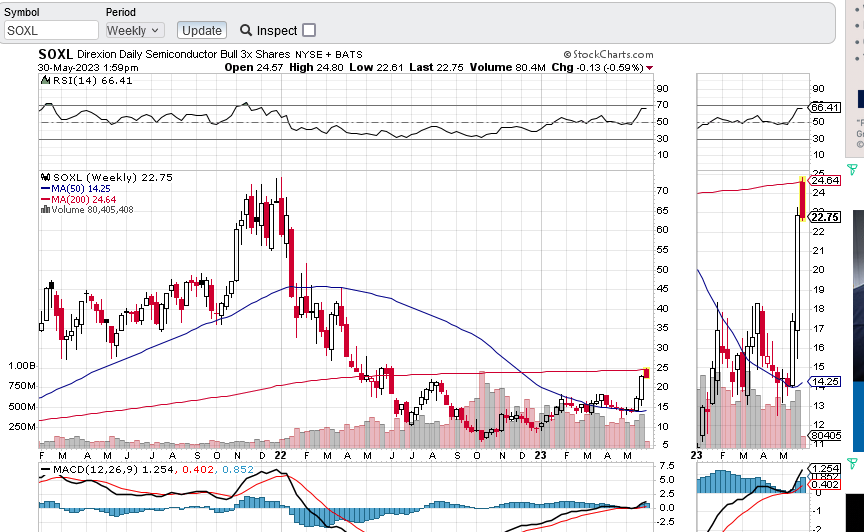This screenshot has height=532, width=864.
Task: Click the Inspect magnifying glass icon
Action: [x=246, y=30]
